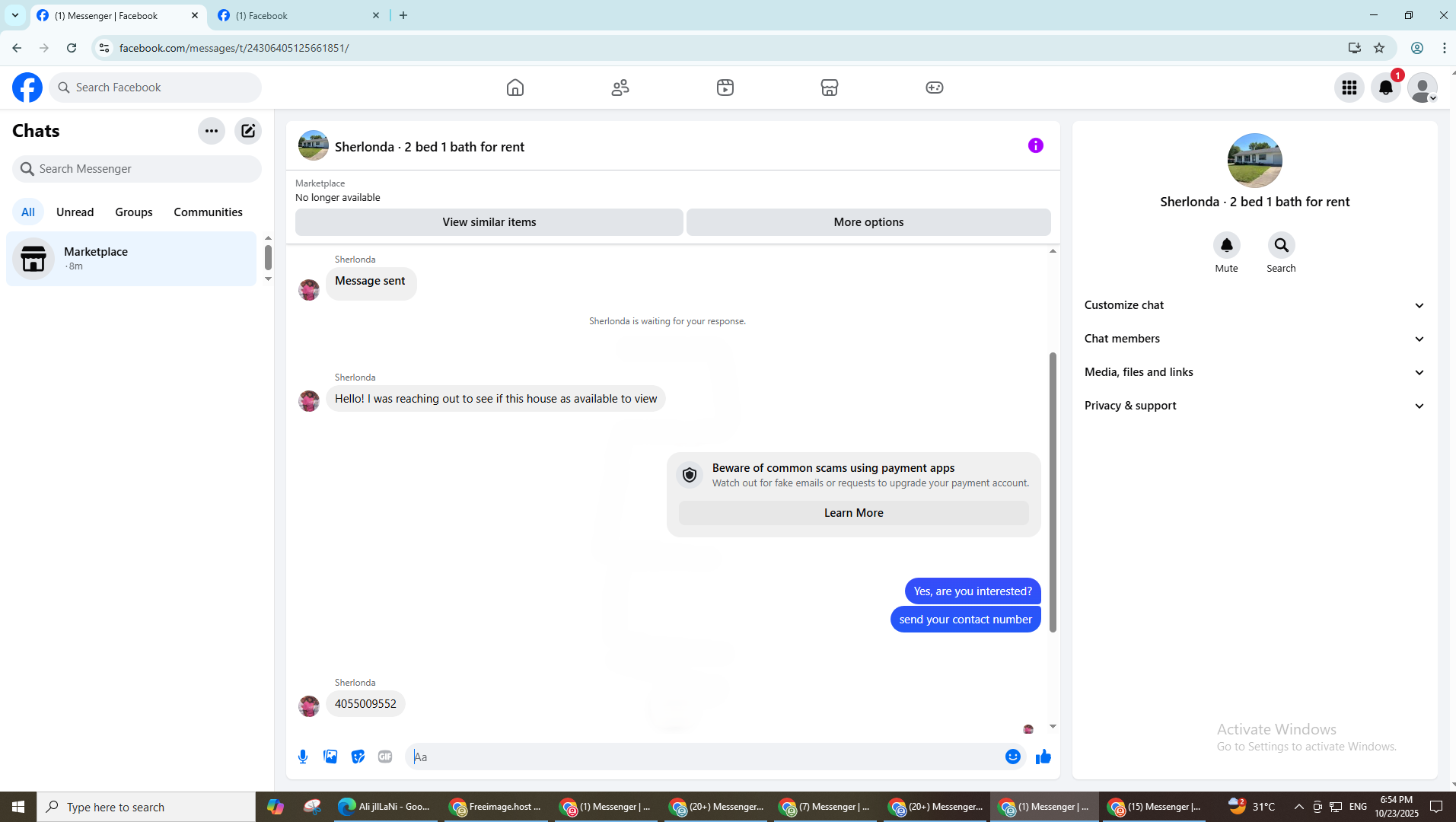Bookmark this page with the star icon
Viewport: 1456px width, 822px height.
click(x=1379, y=48)
